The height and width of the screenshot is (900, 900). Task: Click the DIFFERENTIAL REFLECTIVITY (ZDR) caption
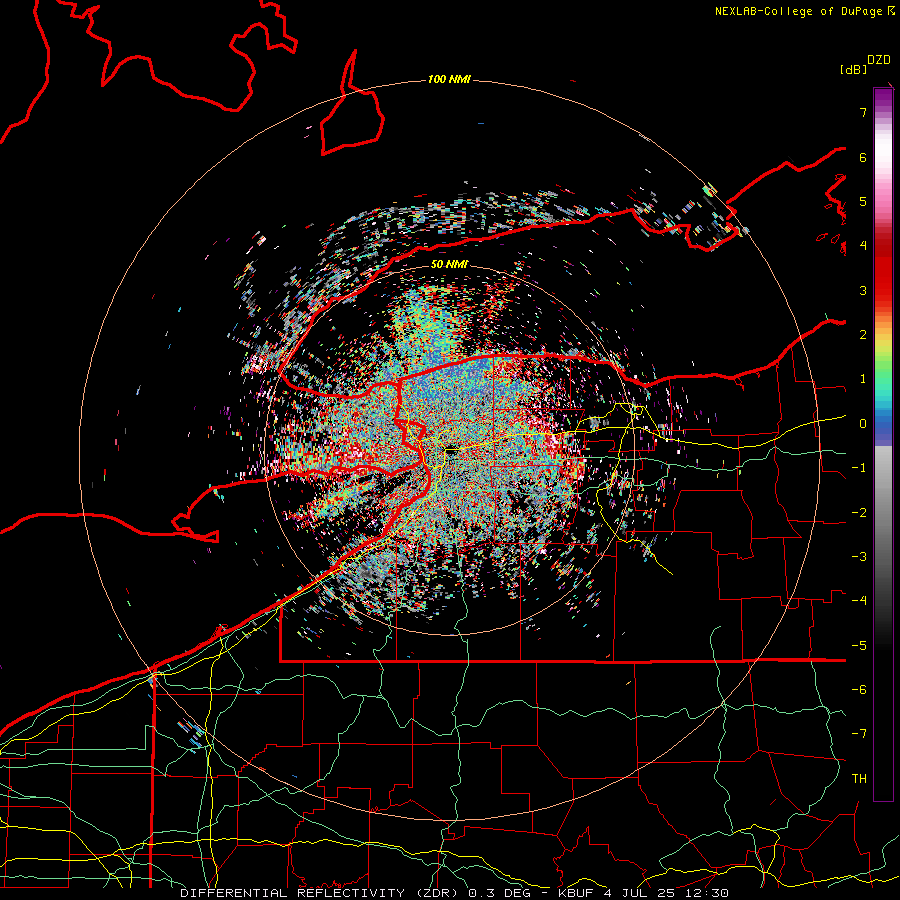(x=319, y=893)
